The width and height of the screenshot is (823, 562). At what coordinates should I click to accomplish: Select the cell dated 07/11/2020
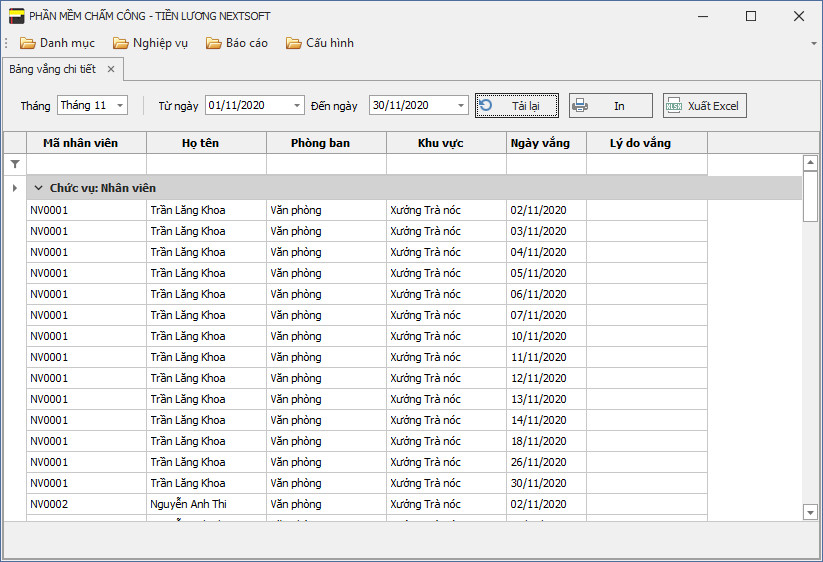tap(546, 315)
